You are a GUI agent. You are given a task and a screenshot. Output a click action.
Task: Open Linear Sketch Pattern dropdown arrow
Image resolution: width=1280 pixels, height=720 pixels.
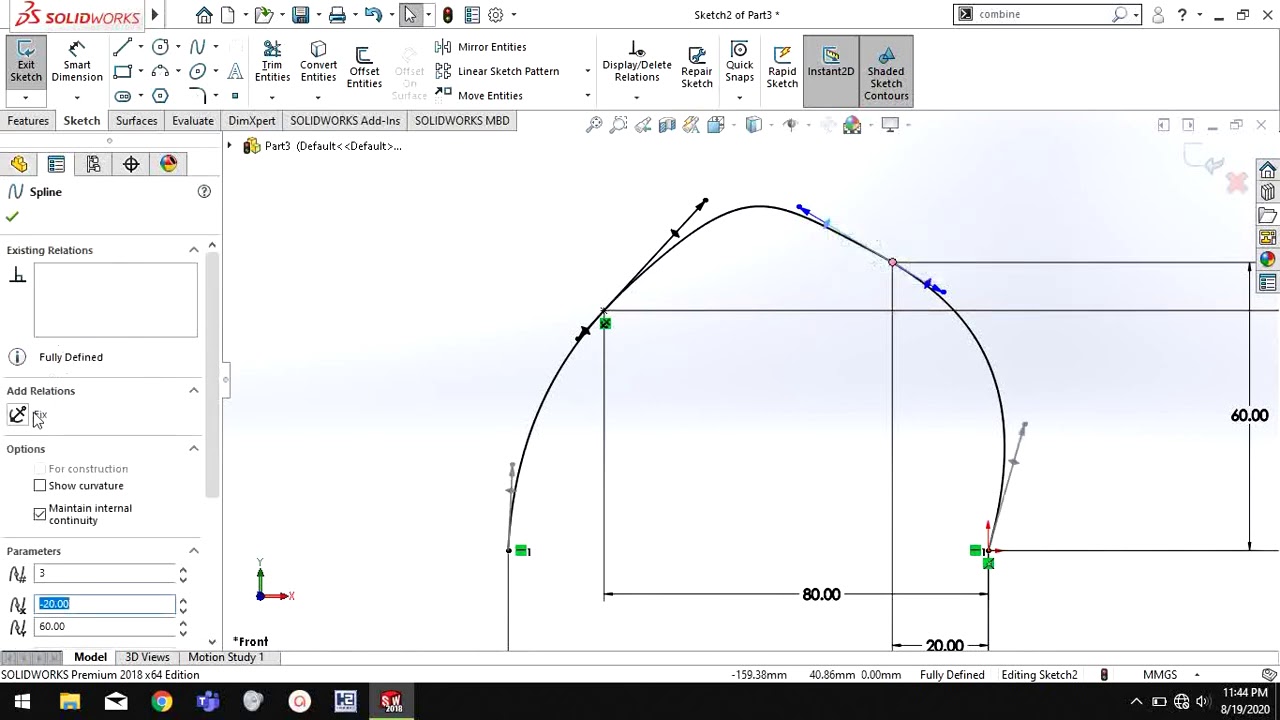click(587, 71)
